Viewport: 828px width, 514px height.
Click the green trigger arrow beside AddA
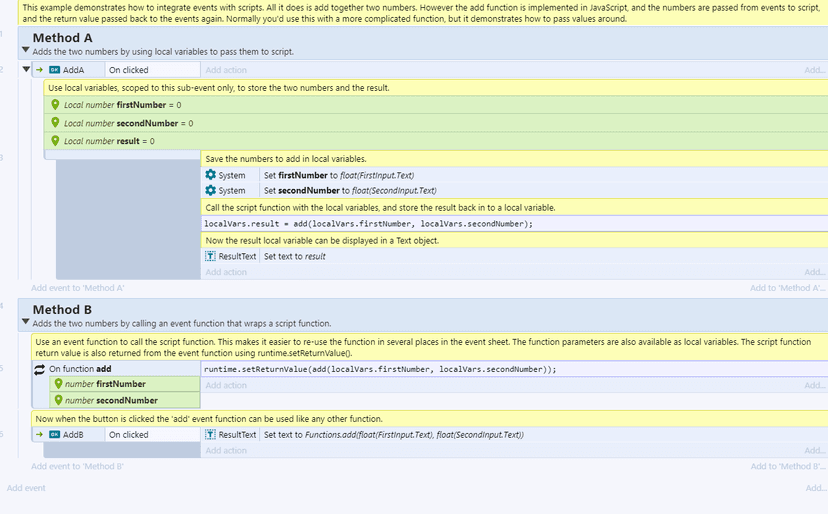[40, 70]
